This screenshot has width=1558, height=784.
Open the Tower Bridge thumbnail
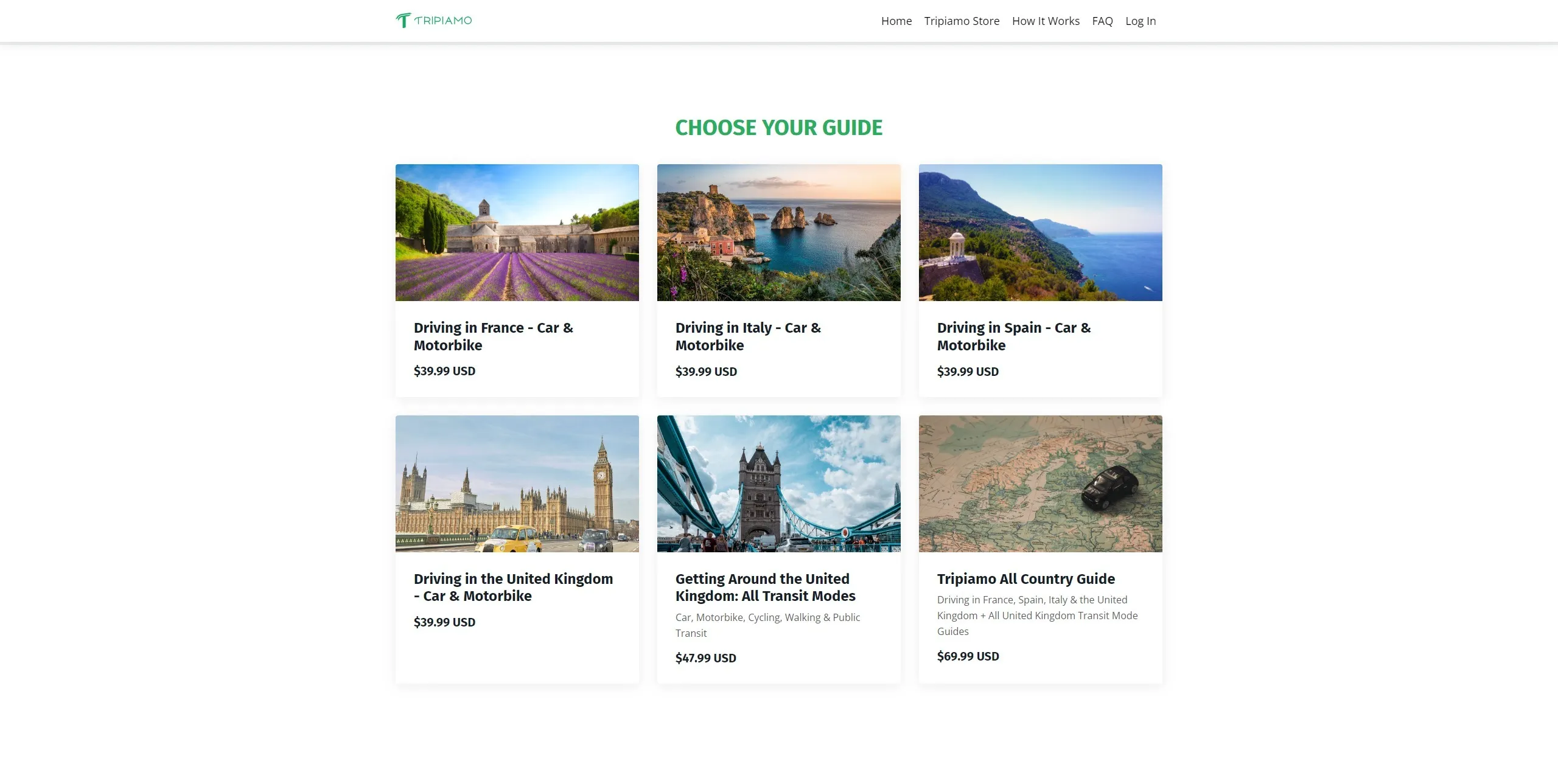[779, 484]
